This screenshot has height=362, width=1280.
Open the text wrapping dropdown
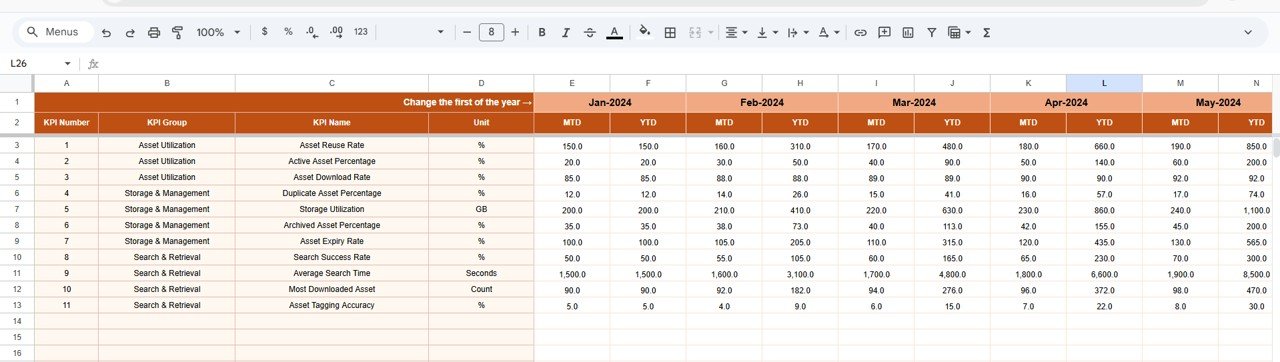click(797, 32)
